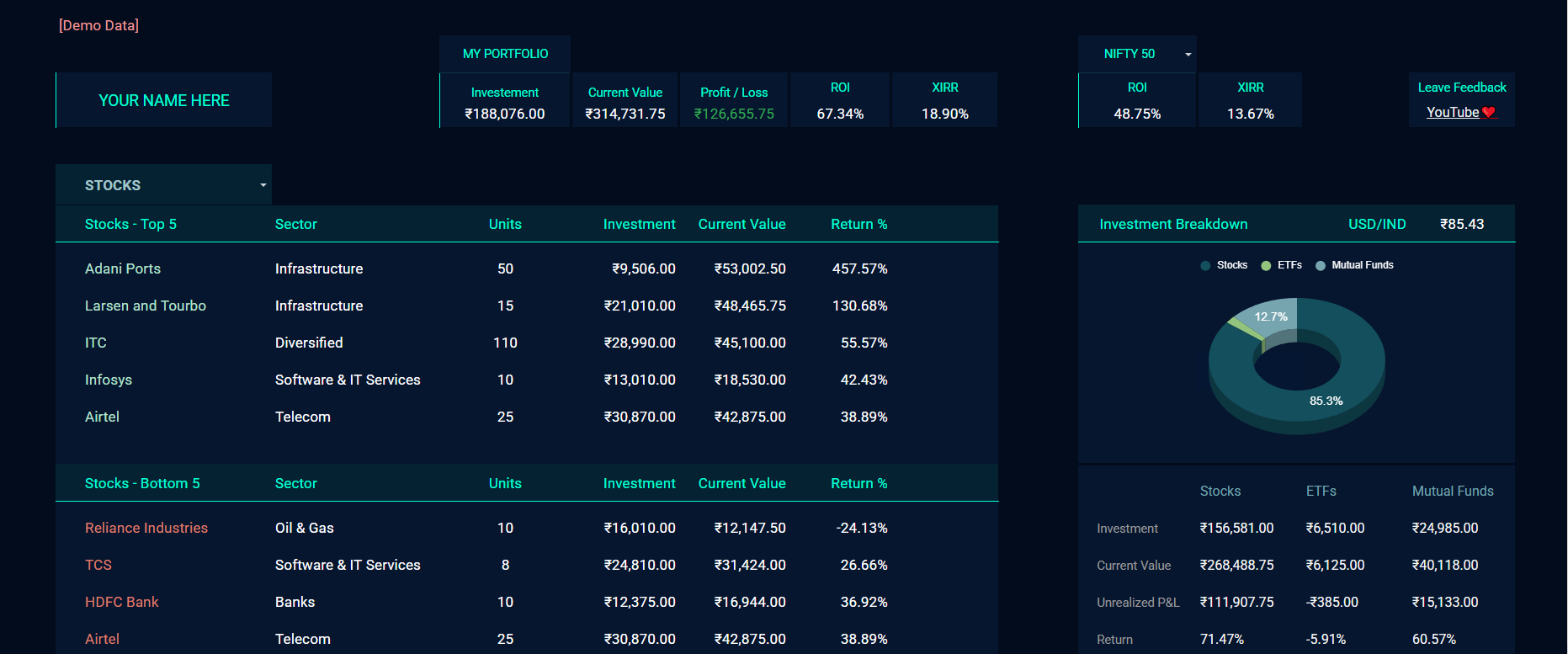Select the Infosys stock name
This screenshot has height=654, width=1568.
click(109, 380)
